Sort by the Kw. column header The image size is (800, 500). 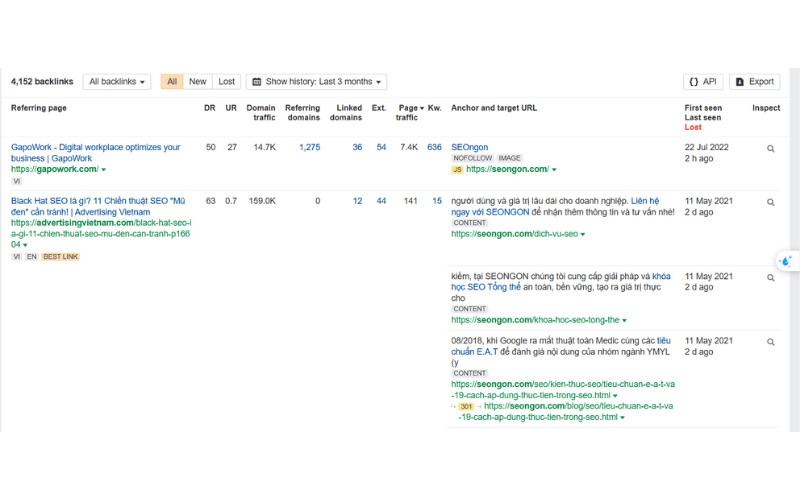(x=435, y=108)
